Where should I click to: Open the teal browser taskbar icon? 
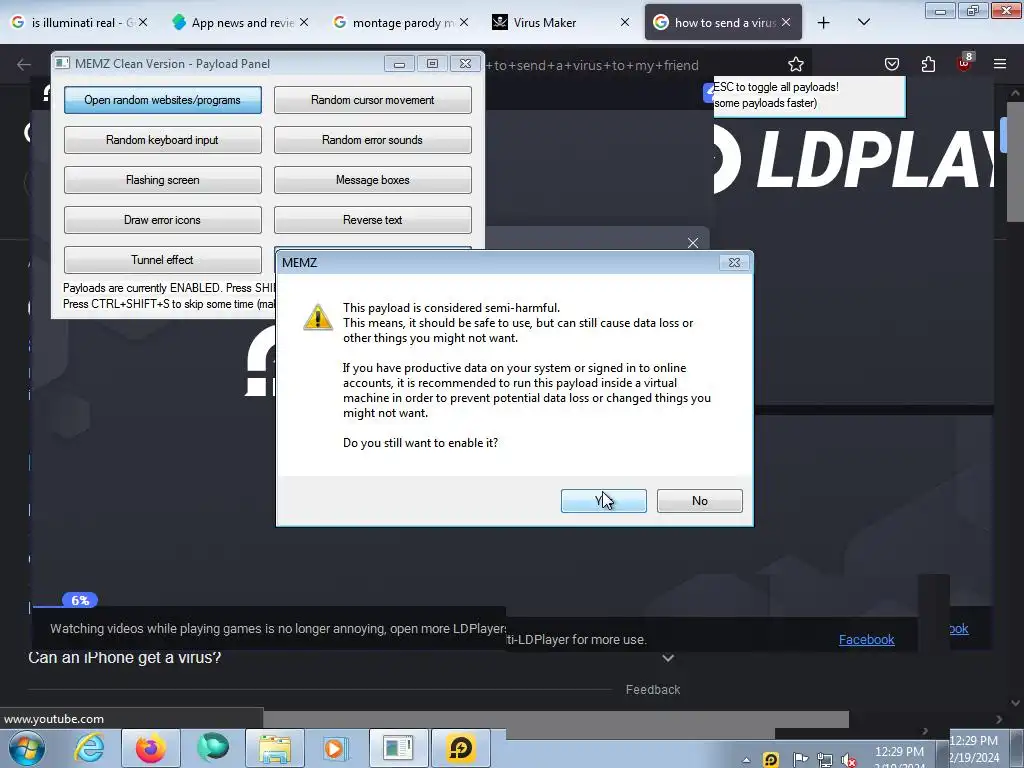pyautogui.click(x=212, y=748)
